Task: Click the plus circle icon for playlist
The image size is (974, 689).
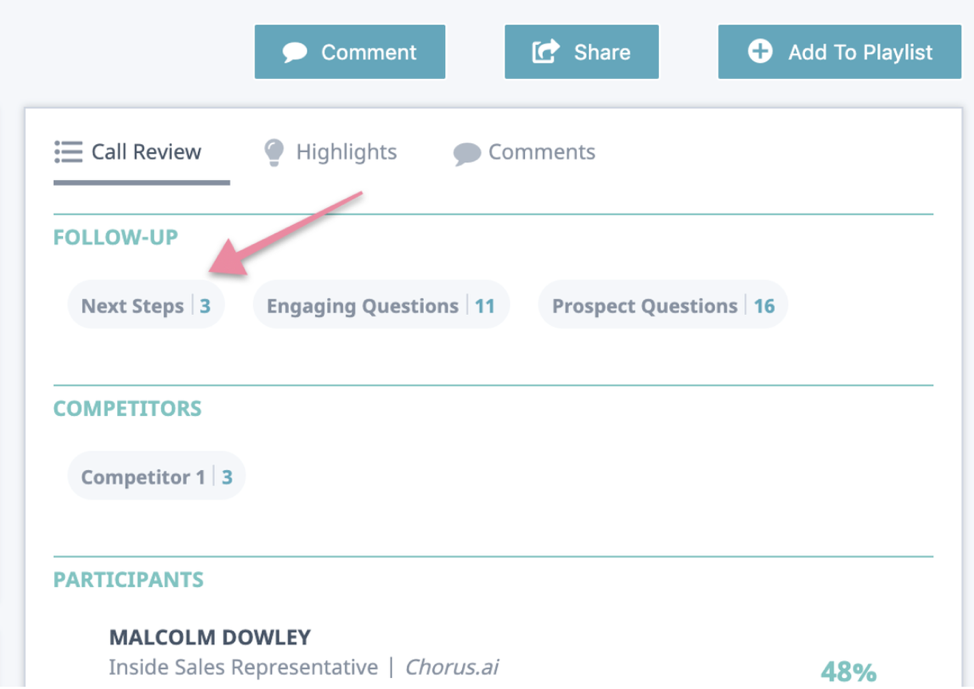Action: (x=760, y=51)
